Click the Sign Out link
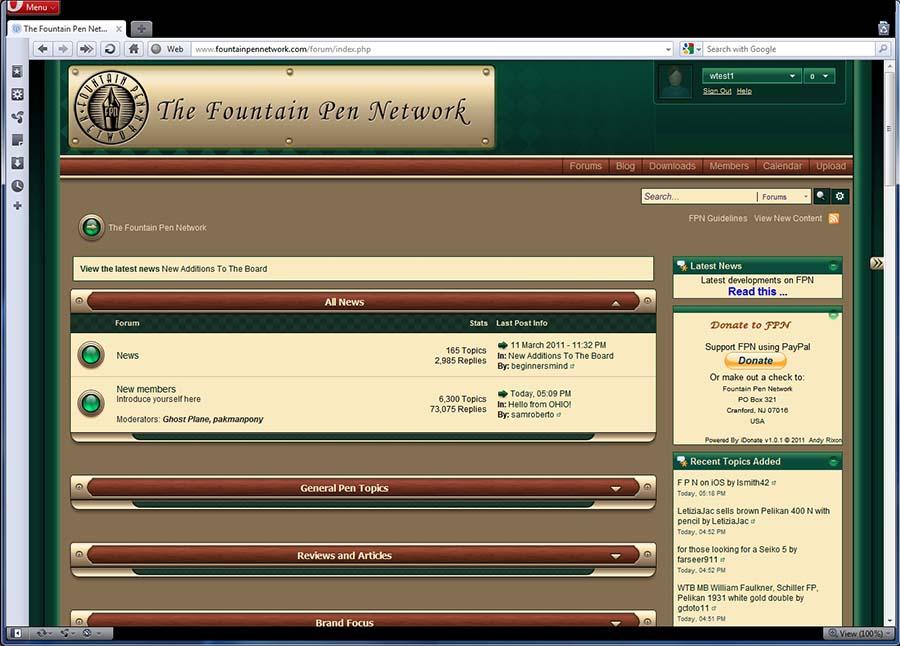The width and height of the screenshot is (900, 646). tap(717, 91)
